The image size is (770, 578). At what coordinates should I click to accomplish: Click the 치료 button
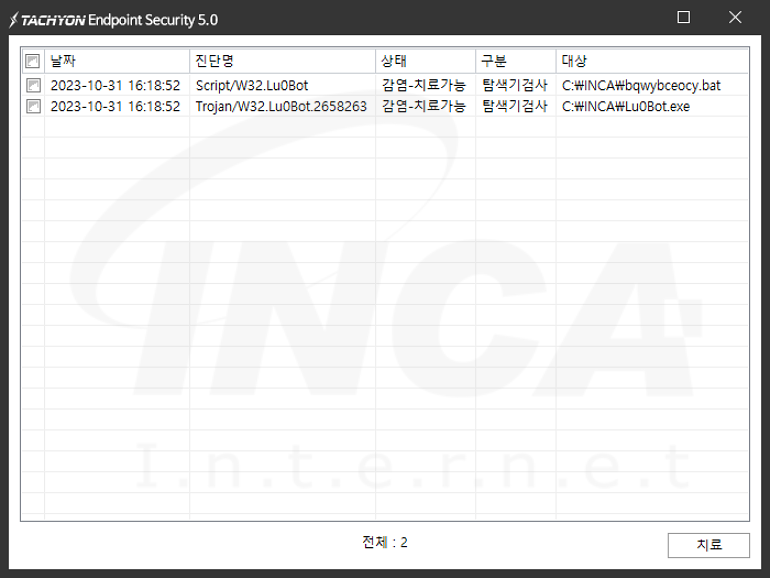coord(709,545)
